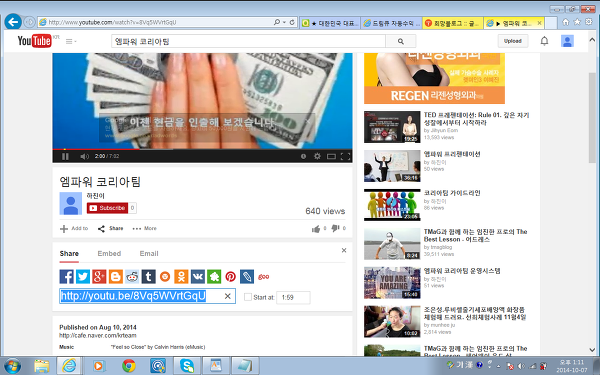Click the YouTube search magnifier button

pyautogui.click(x=401, y=41)
